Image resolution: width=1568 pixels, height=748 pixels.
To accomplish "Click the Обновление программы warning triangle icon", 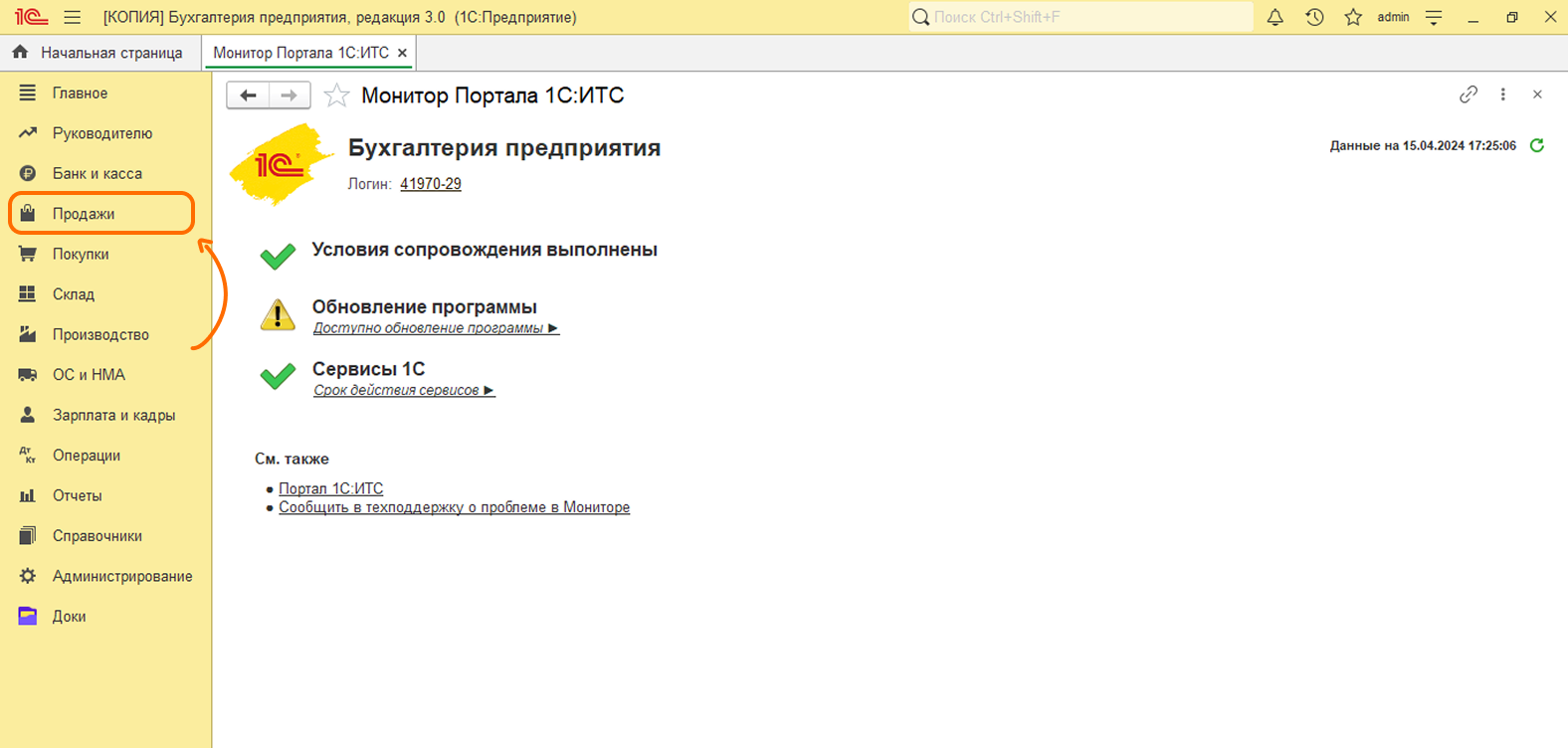I will coord(278,315).
